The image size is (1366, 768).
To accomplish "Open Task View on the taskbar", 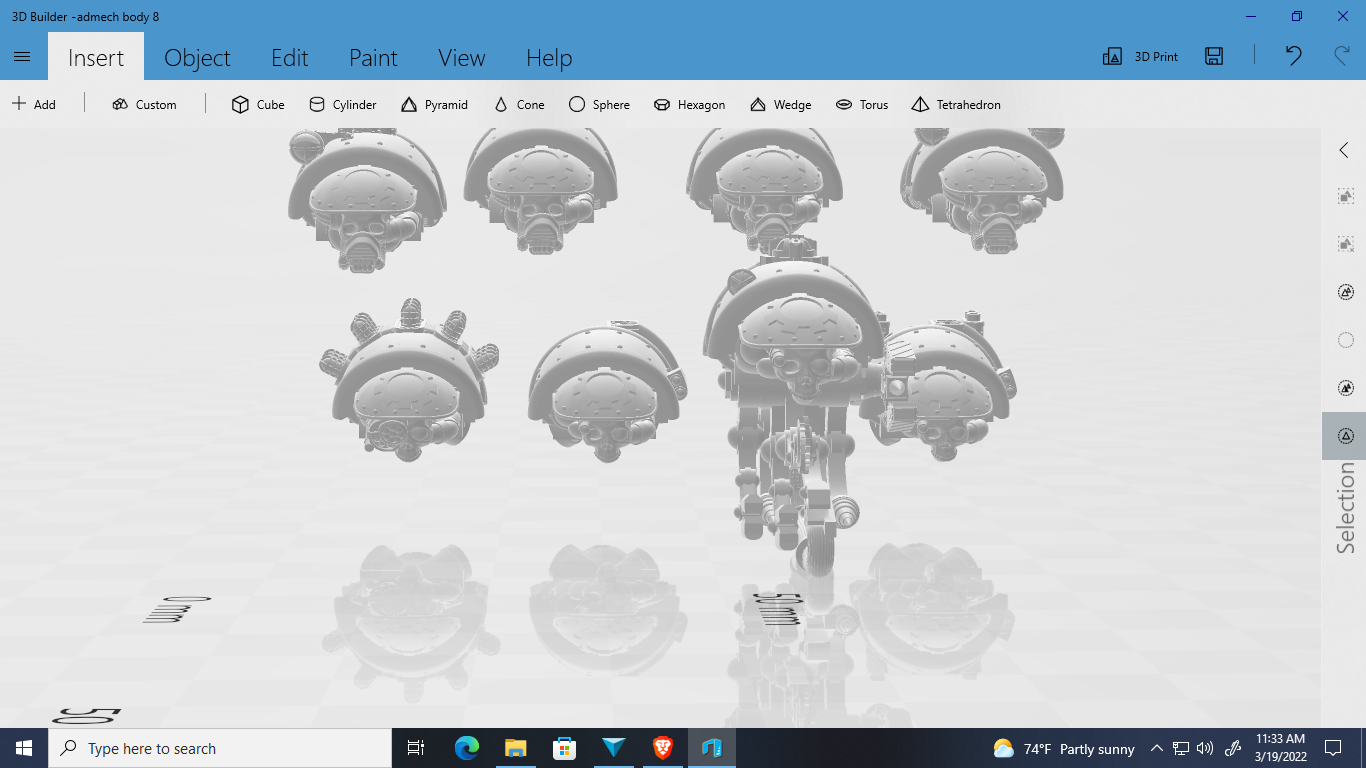I will 416,748.
